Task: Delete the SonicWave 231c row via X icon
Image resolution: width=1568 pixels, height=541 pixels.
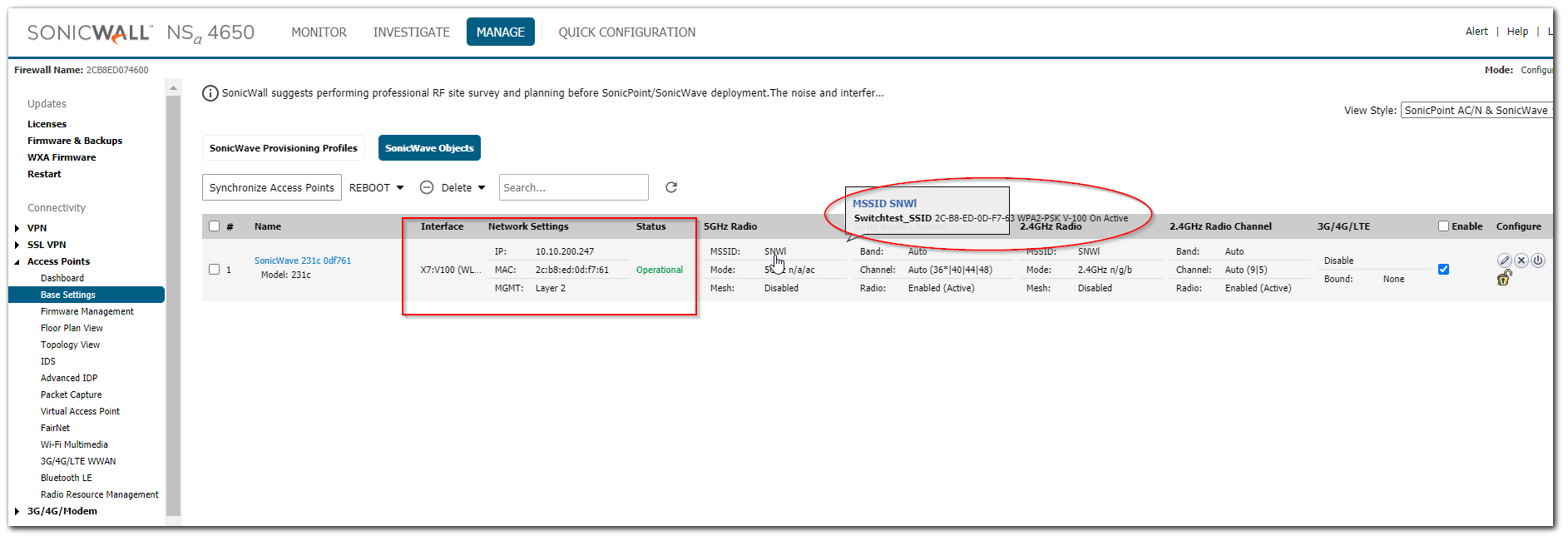Action: coord(1521,261)
